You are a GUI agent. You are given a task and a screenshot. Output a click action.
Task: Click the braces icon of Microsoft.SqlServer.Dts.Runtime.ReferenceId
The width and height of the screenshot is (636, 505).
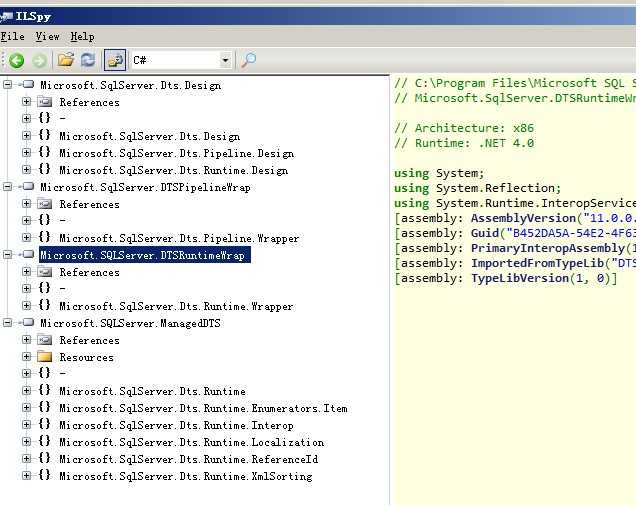45,458
